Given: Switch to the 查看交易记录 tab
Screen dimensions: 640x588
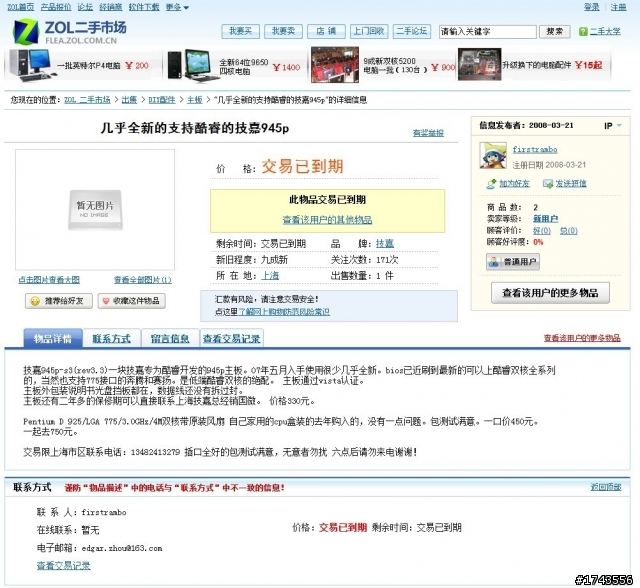Looking at the screenshot, I should pyautogui.click(x=231, y=338).
